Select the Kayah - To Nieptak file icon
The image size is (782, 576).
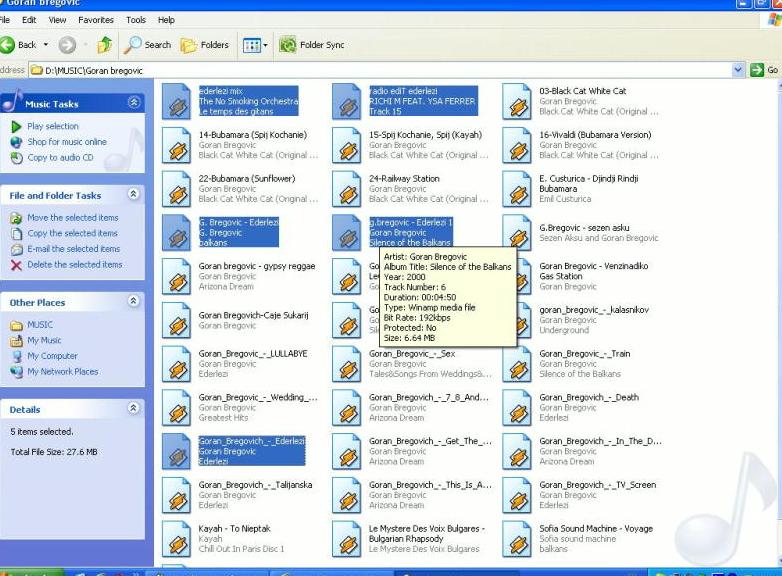(x=177, y=539)
